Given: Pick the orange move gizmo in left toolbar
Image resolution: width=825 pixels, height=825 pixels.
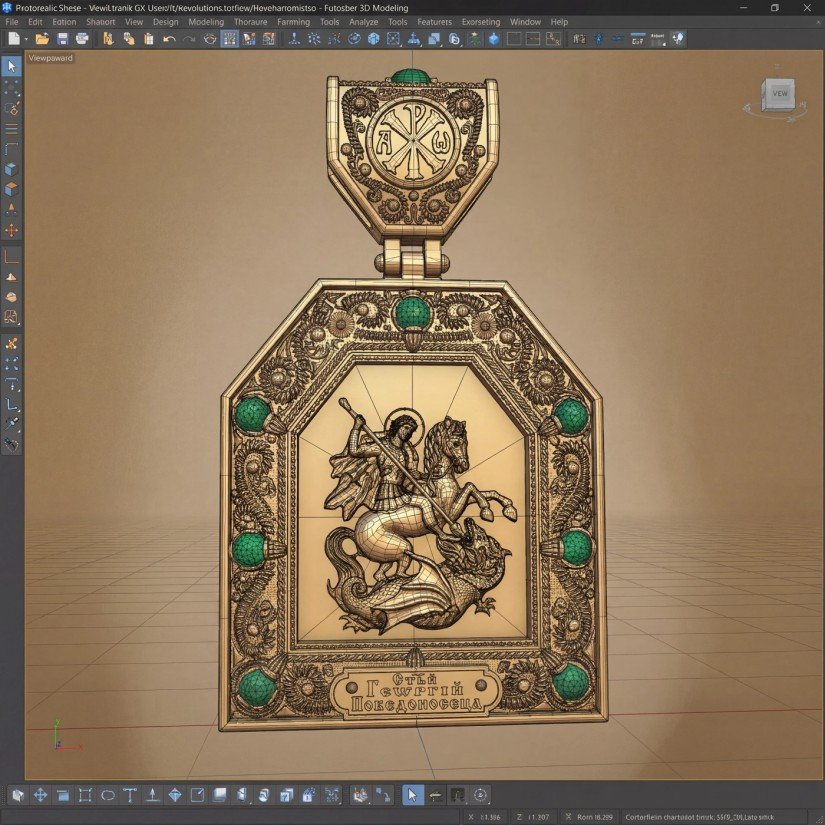Looking at the screenshot, I should click(12, 230).
